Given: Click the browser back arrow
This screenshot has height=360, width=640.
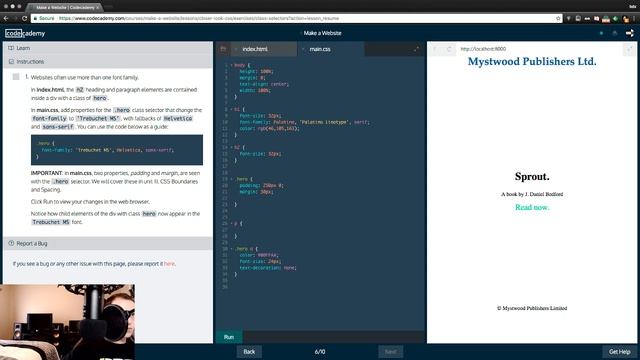Looking at the screenshot, I should 6,18.
